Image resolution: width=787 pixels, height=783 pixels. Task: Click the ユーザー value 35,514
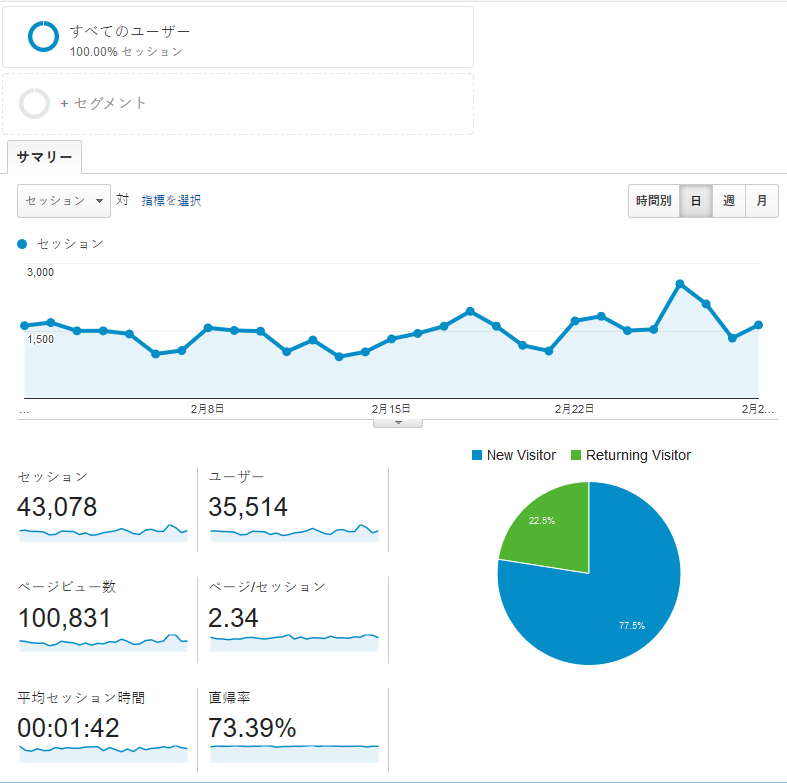pos(248,507)
